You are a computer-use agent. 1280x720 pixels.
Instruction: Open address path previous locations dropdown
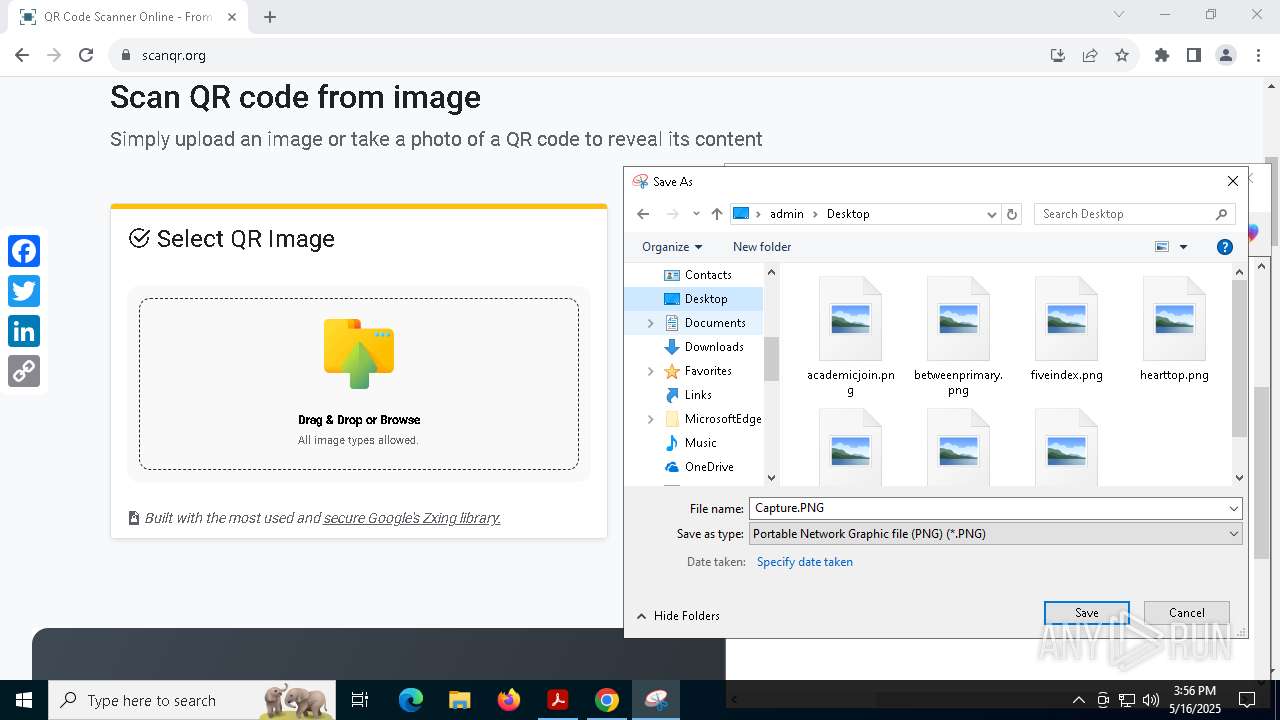[x=992, y=214]
